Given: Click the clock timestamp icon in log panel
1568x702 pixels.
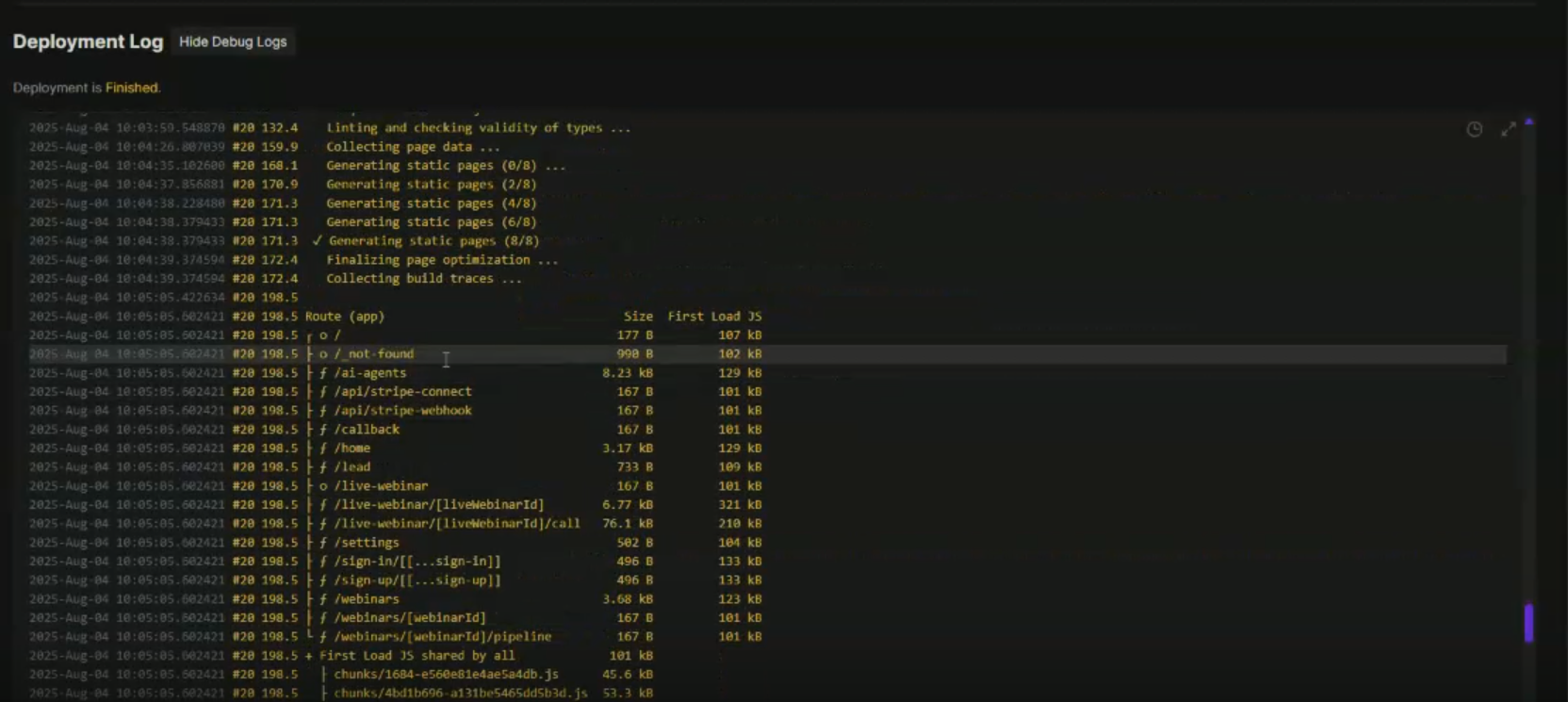Looking at the screenshot, I should tap(1475, 129).
